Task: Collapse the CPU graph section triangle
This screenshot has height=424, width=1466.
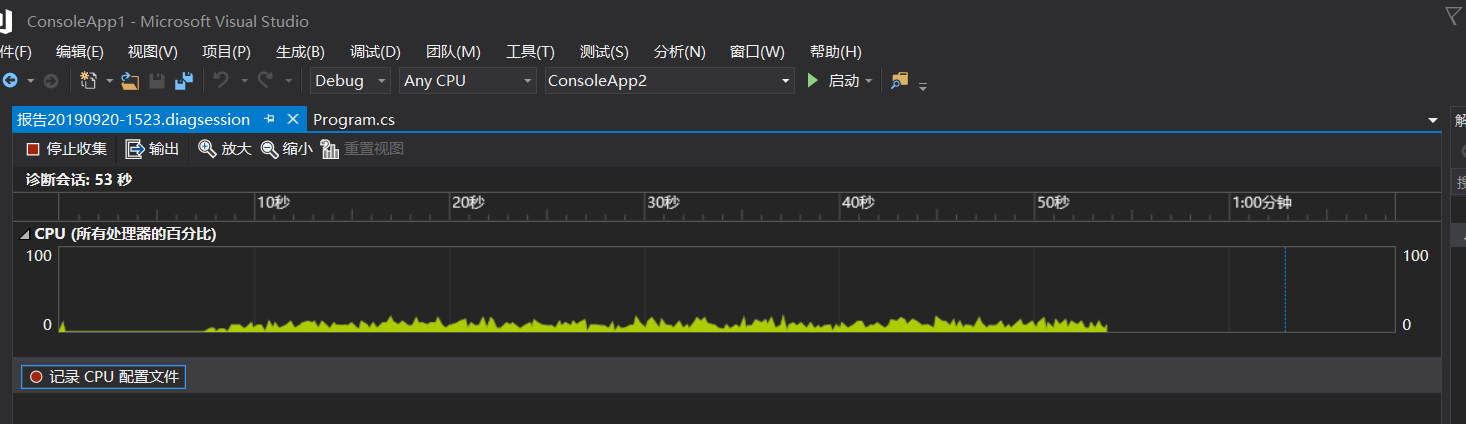Action: pyautogui.click(x=25, y=234)
